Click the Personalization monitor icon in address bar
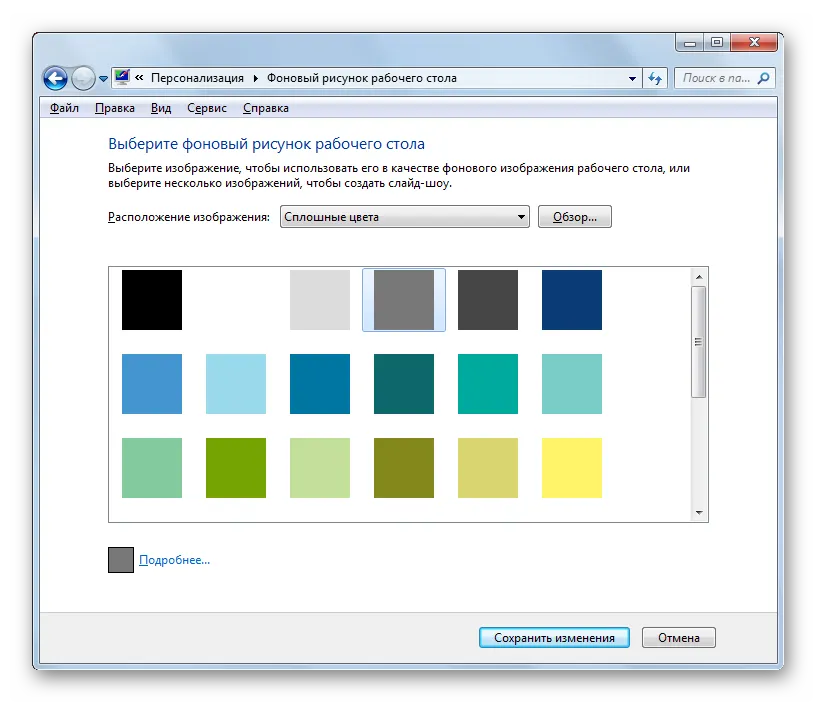This screenshot has height=703, width=817. pos(122,78)
